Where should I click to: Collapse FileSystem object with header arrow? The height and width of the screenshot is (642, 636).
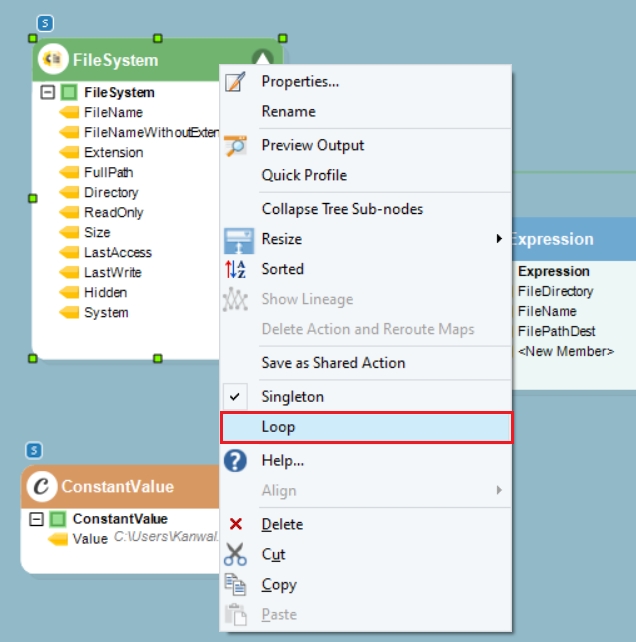tap(263, 57)
